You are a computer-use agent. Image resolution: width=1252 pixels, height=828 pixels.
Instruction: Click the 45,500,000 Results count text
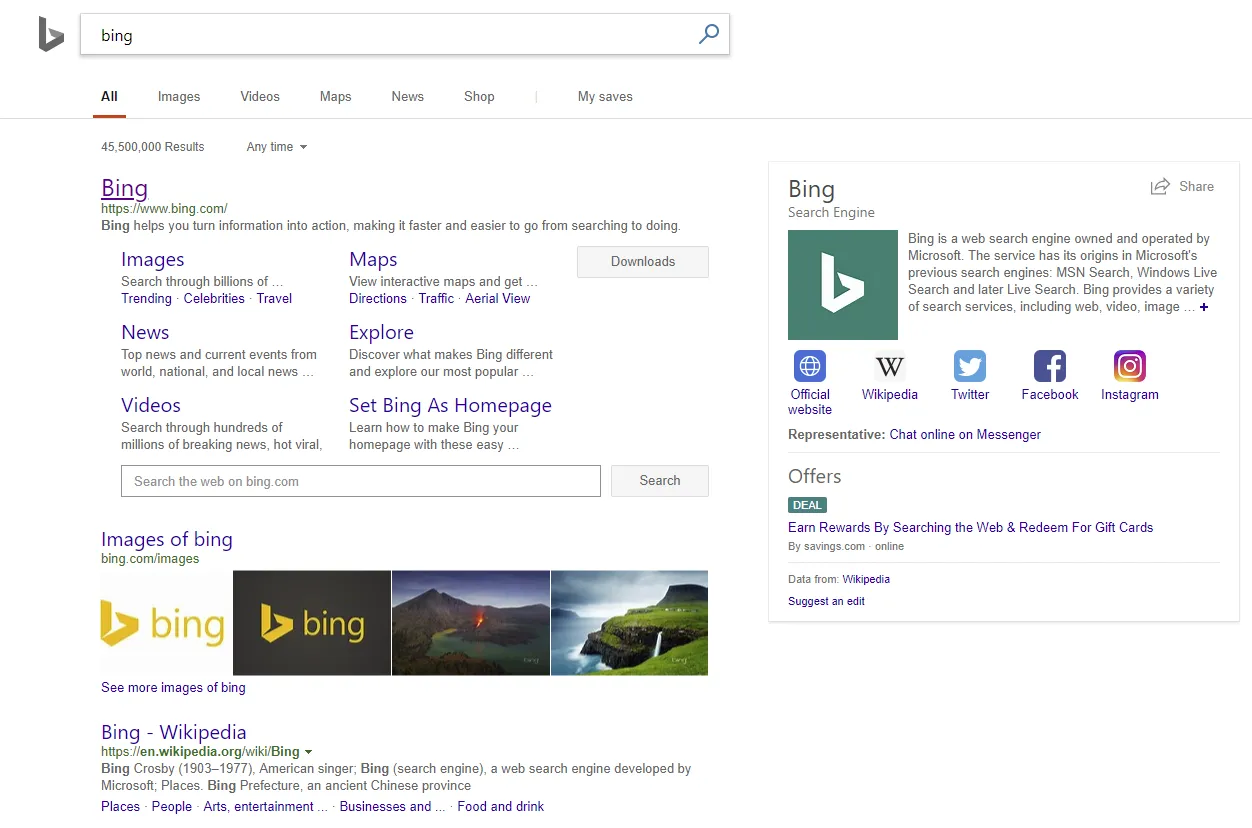point(153,147)
